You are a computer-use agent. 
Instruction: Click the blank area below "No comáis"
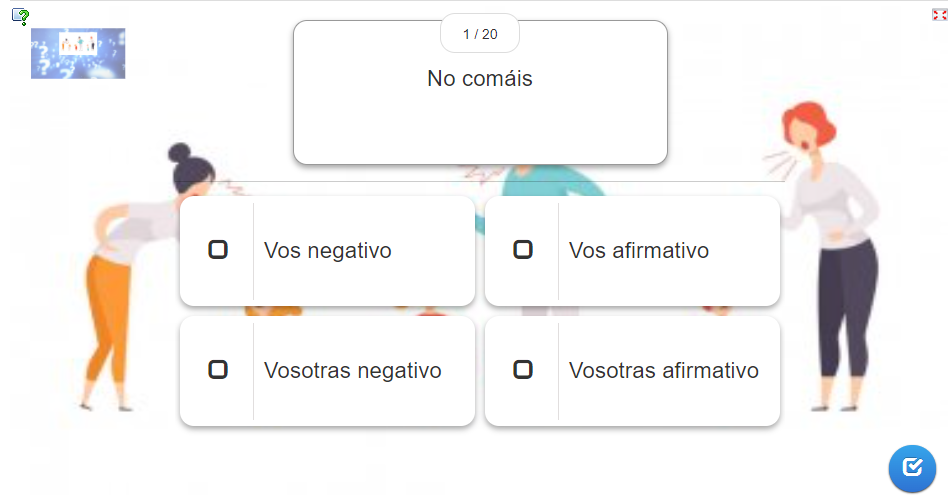click(x=480, y=127)
